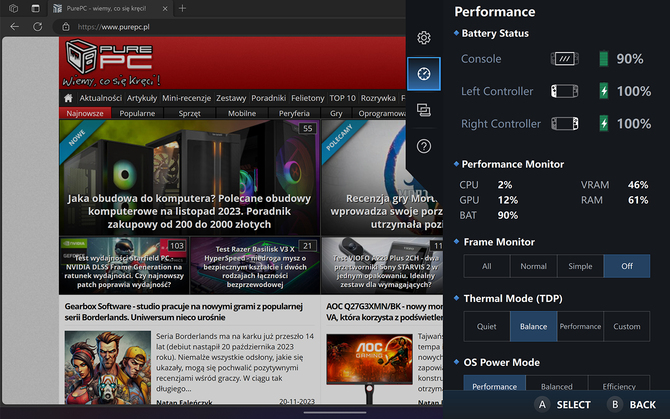Choose Balance thermal mode
This screenshot has height=419, width=670.
coord(533,326)
